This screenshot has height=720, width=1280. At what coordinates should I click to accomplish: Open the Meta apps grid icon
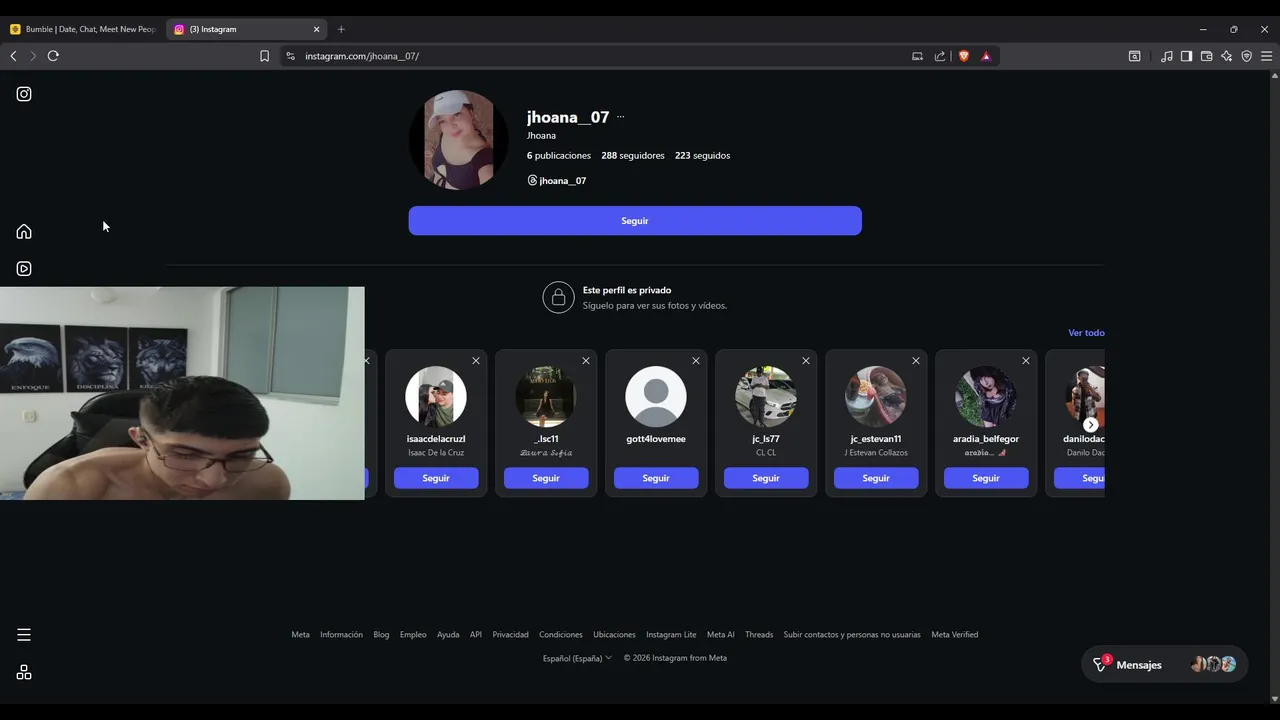point(24,673)
